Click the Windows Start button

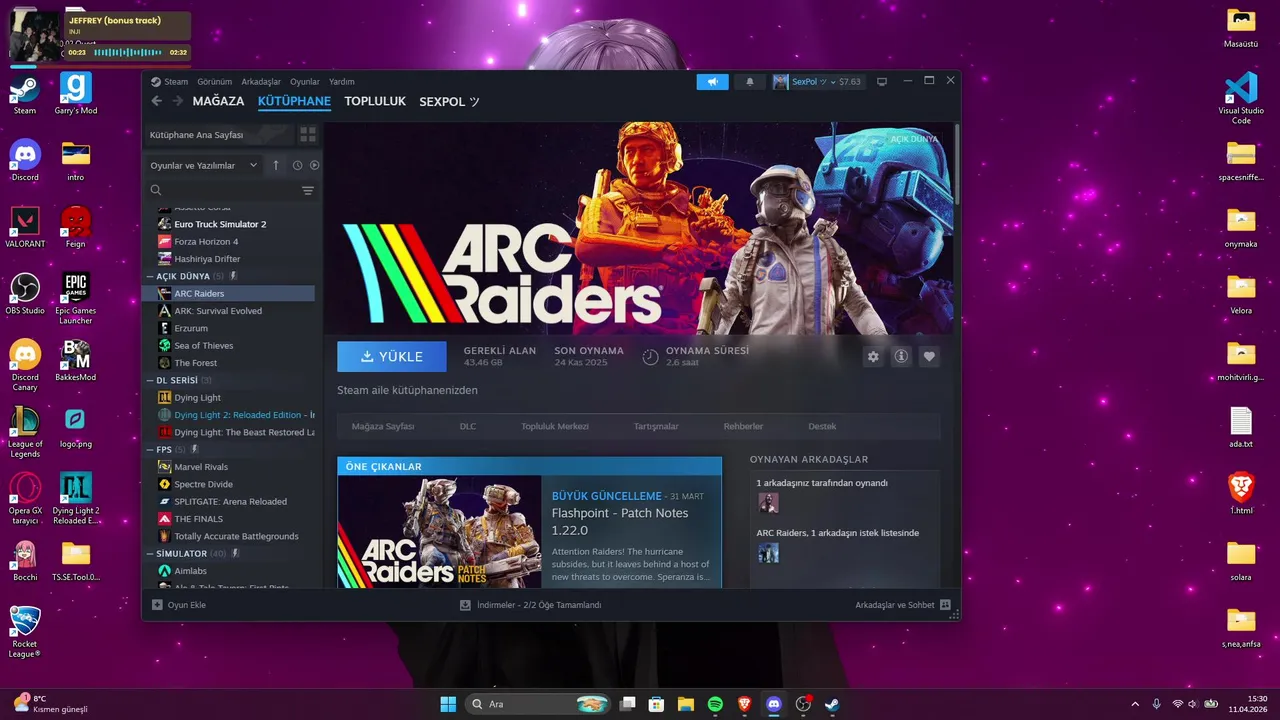coord(448,704)
